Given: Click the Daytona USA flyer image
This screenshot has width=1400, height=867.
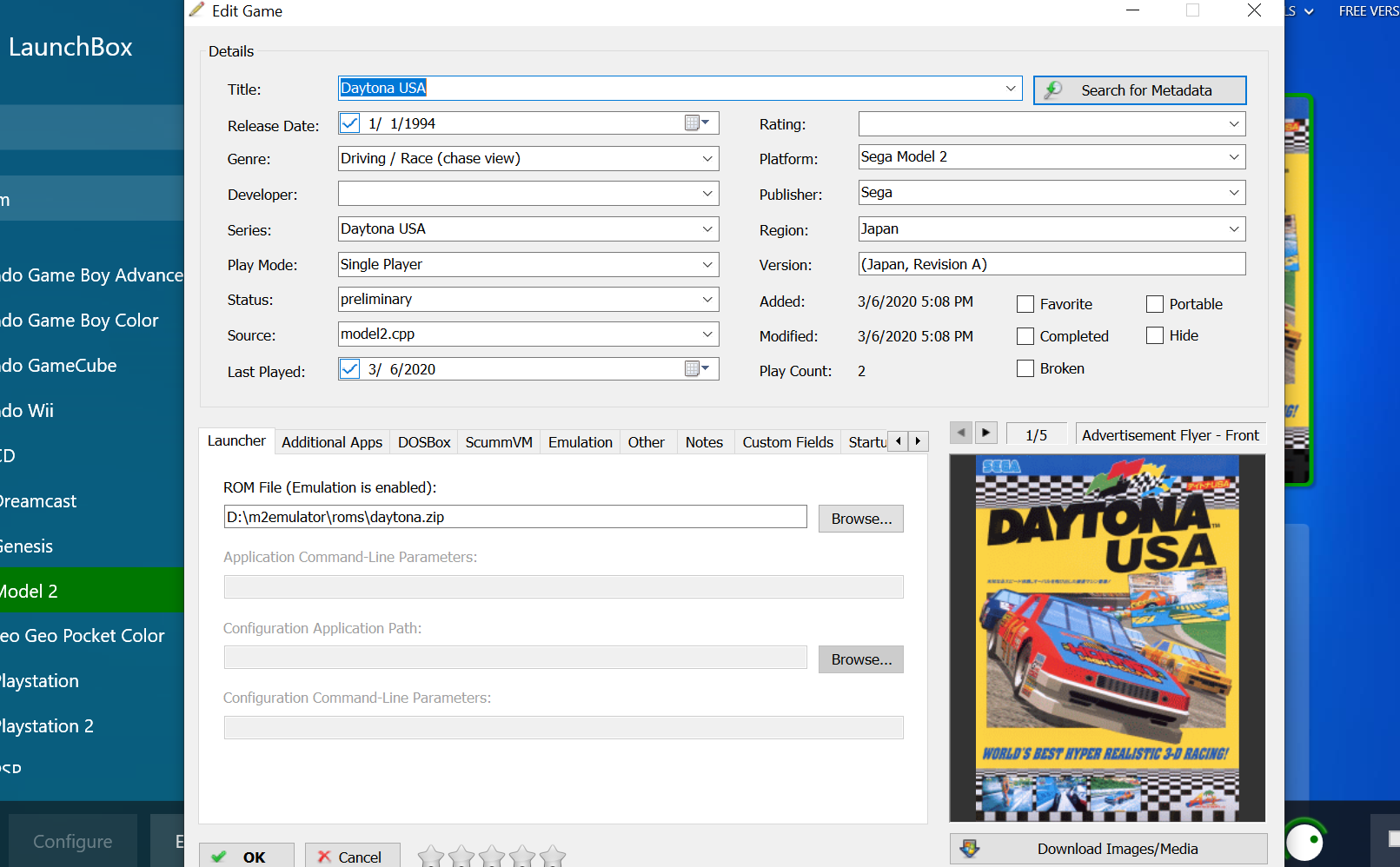Looking at the screenshot, I should 1107,638.
